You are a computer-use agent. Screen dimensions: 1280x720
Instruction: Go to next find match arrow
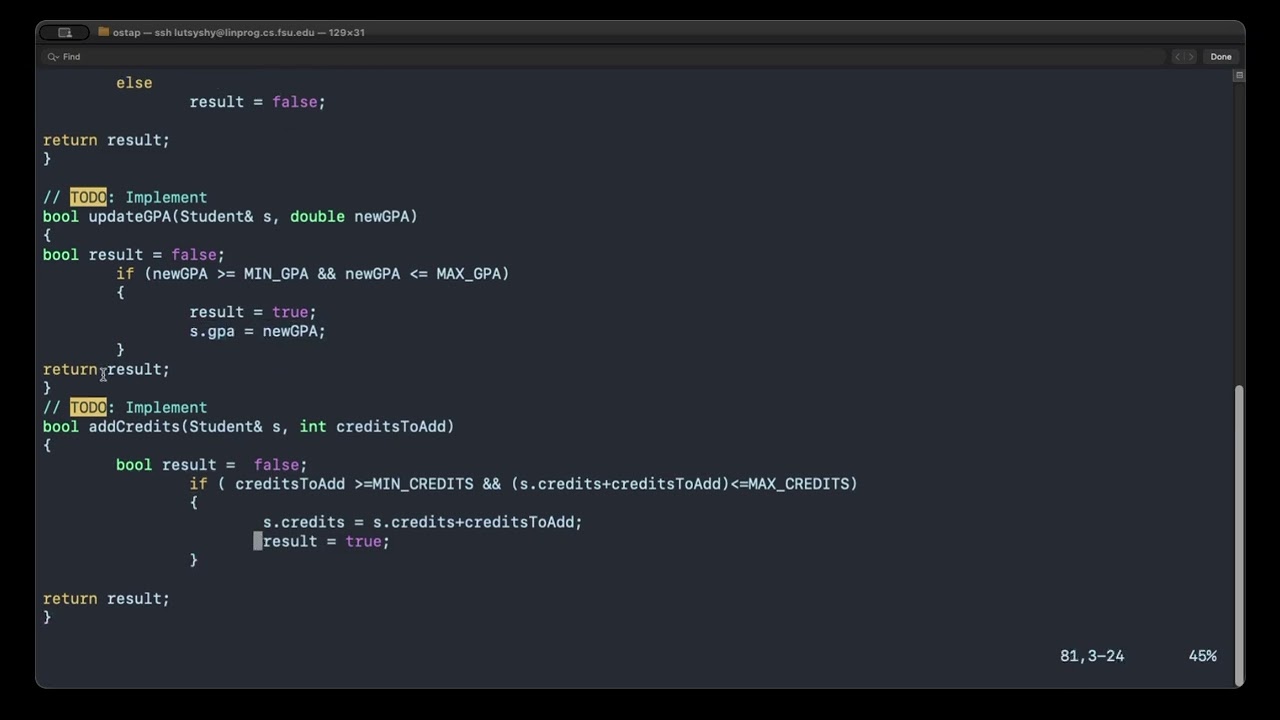click(x=1190, y=57)
